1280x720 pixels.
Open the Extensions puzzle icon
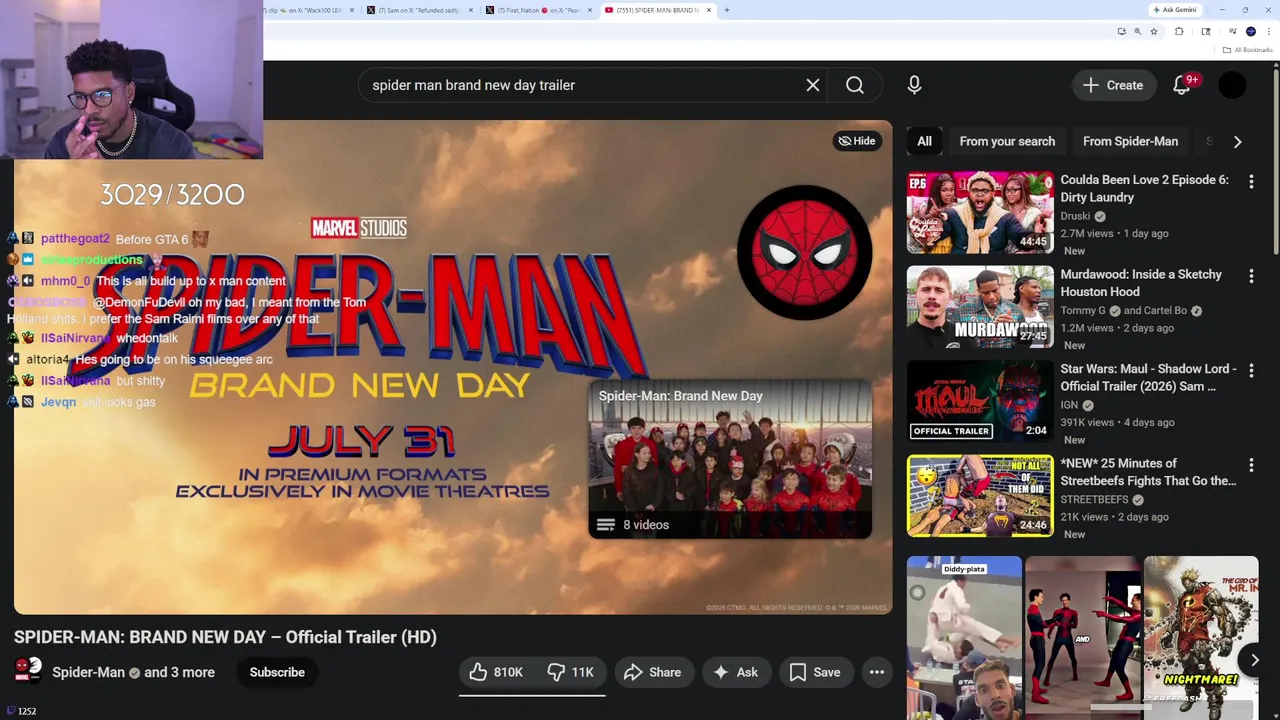1179,32
